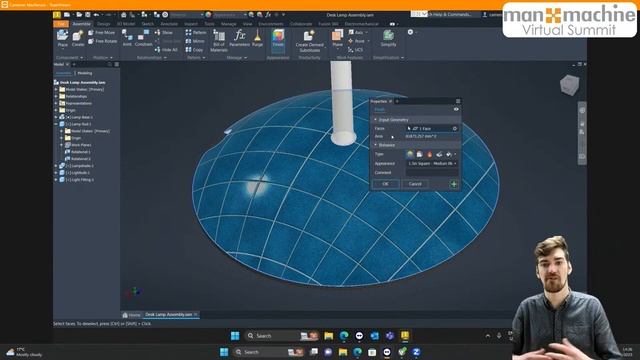Viewport: 640px width, 360px height.
Task: Select the Light Fitting:1 tree item
Action: point(77,180)
